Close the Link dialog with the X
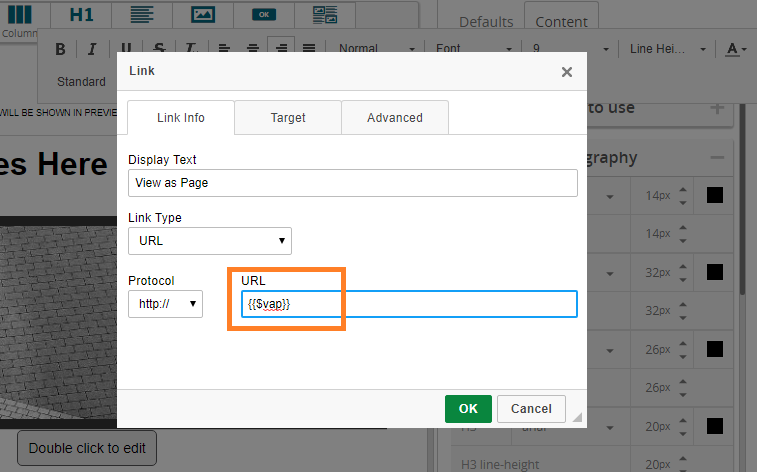Image resolution: width=757 pixels, height=472 pixels. (x=566, y=72)
